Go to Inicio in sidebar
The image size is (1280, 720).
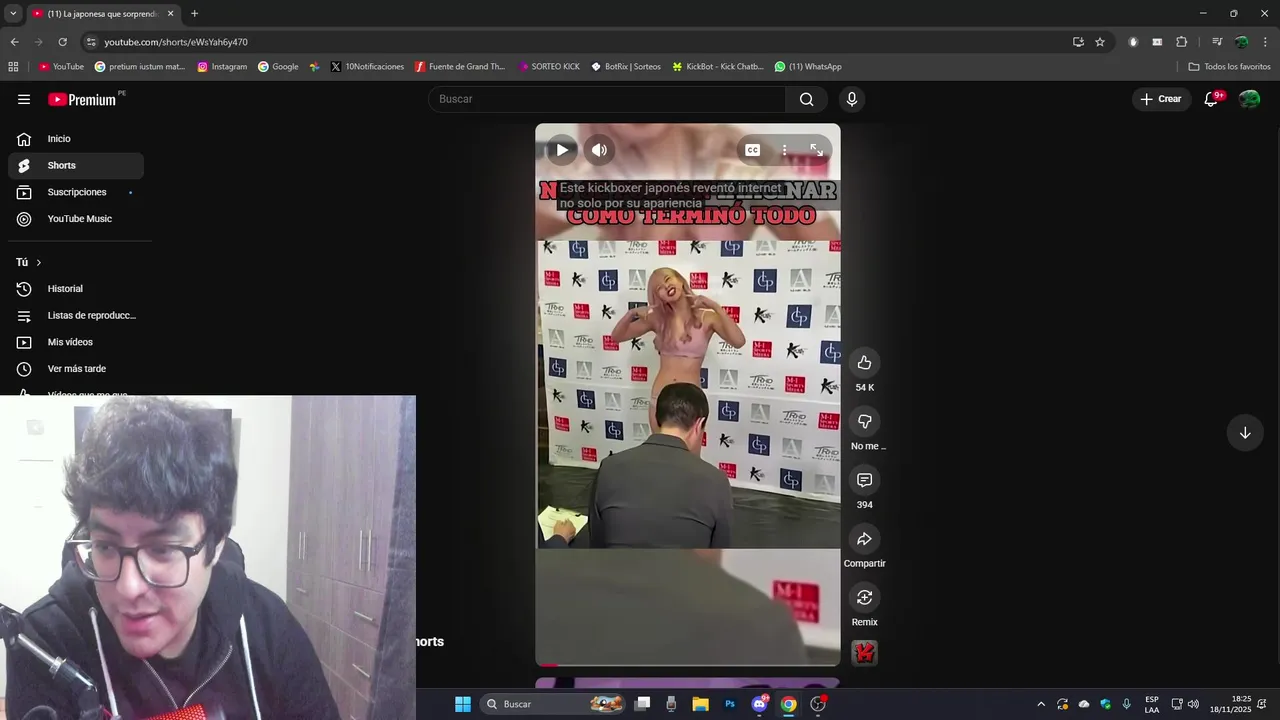(x=76, y=139)
